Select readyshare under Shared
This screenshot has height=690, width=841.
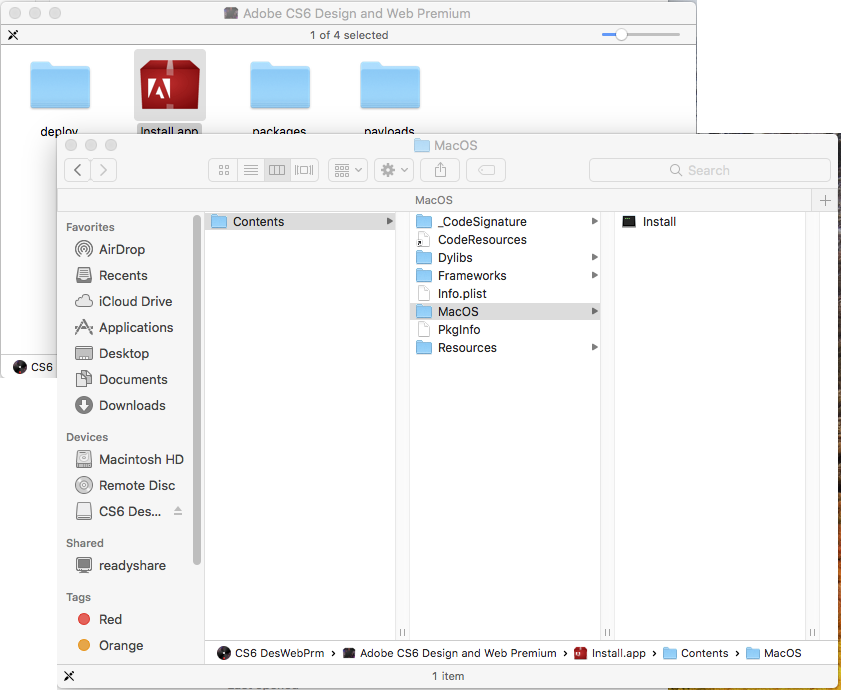click(132, 566)
